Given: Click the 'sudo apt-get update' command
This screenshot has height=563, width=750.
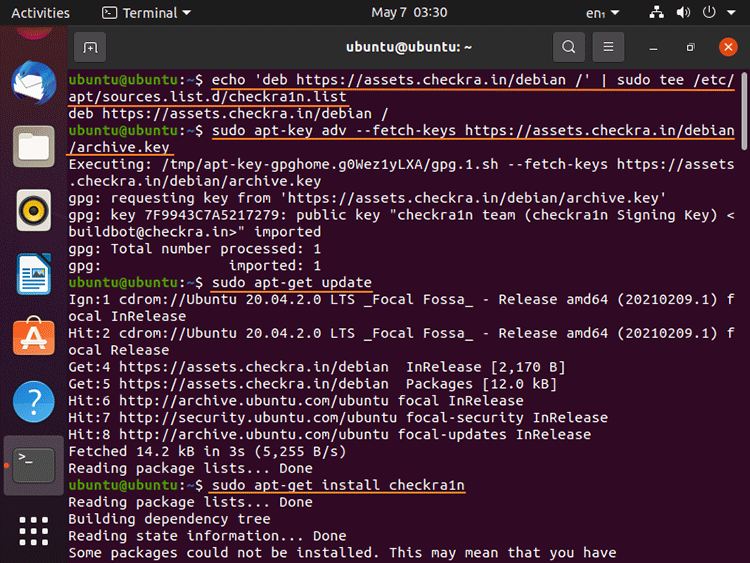Looking at the screenshot, I should pos(292,283).
